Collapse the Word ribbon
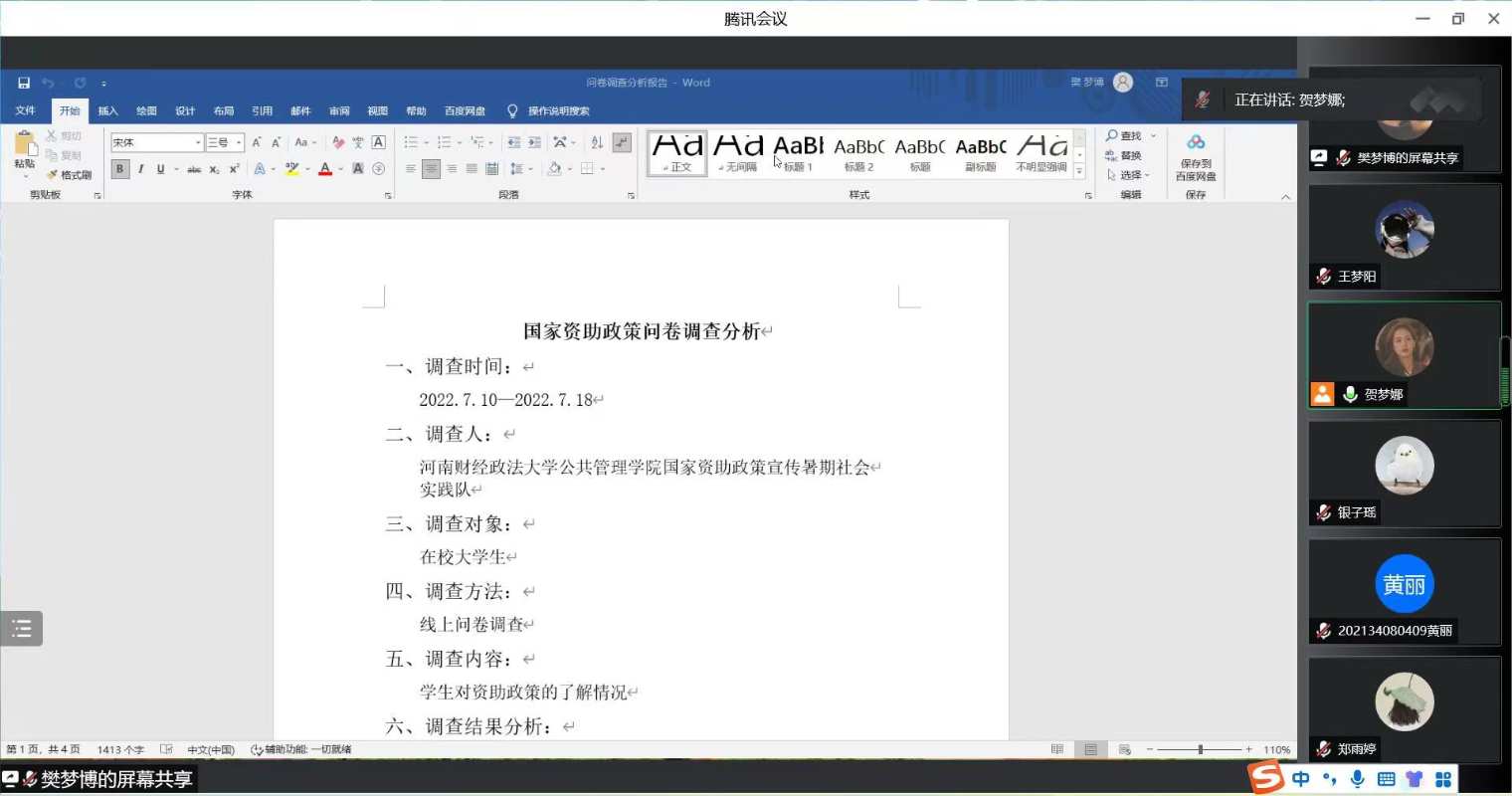The height and width of the screenshot is (796, 1512). click(1285, 197)
